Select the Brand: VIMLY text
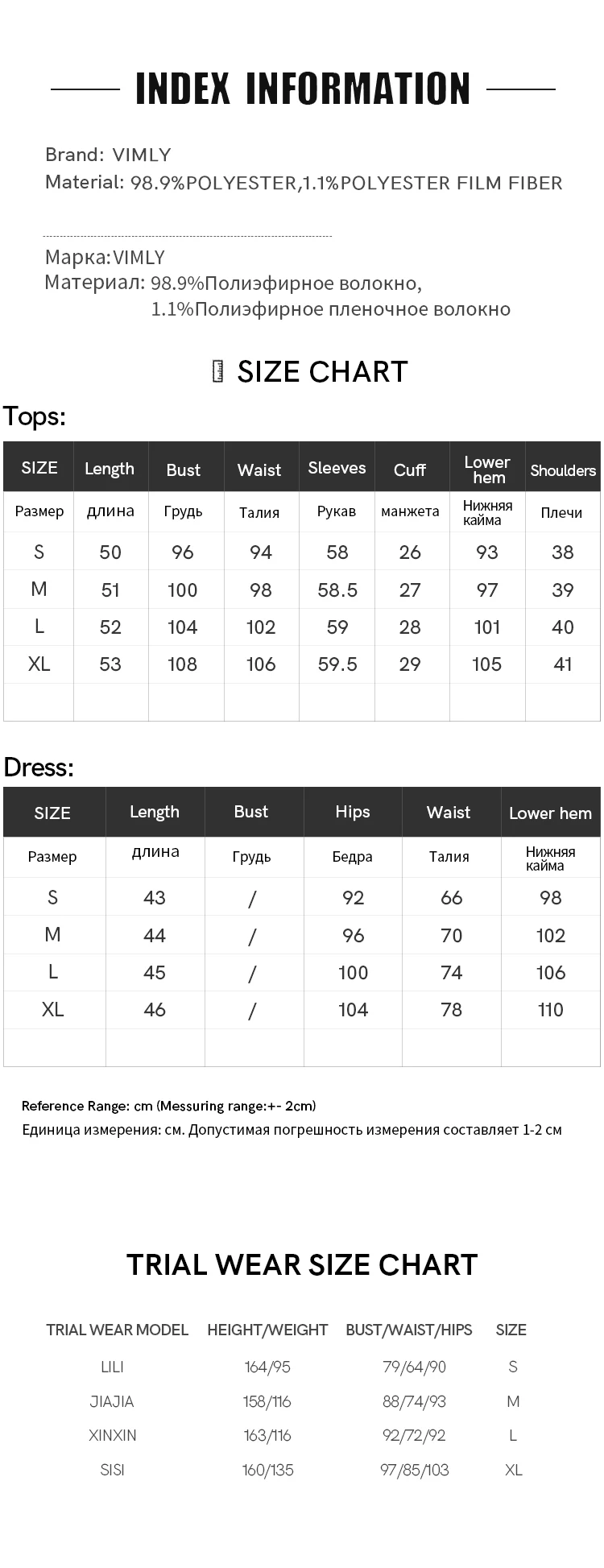 [108, 155]
